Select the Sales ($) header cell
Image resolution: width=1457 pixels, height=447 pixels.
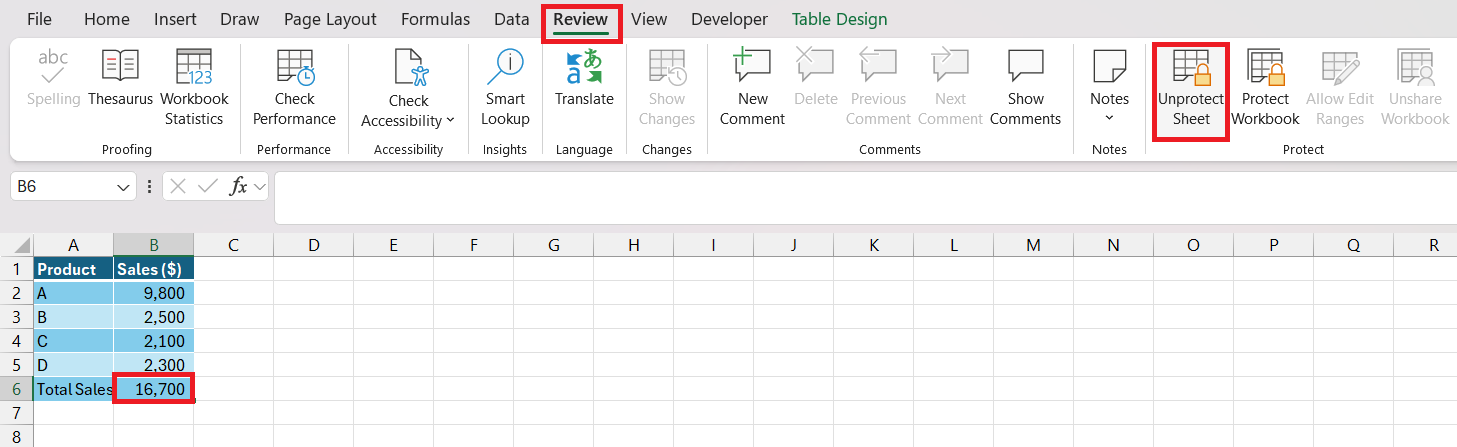click(x=153, y=269)
